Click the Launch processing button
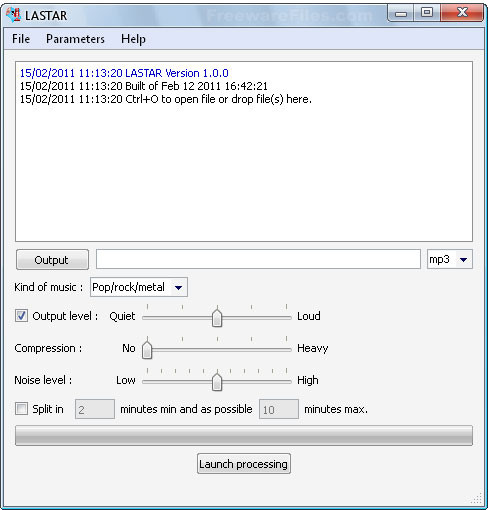Viewport: 488px width, 510px height. [244, 464]
